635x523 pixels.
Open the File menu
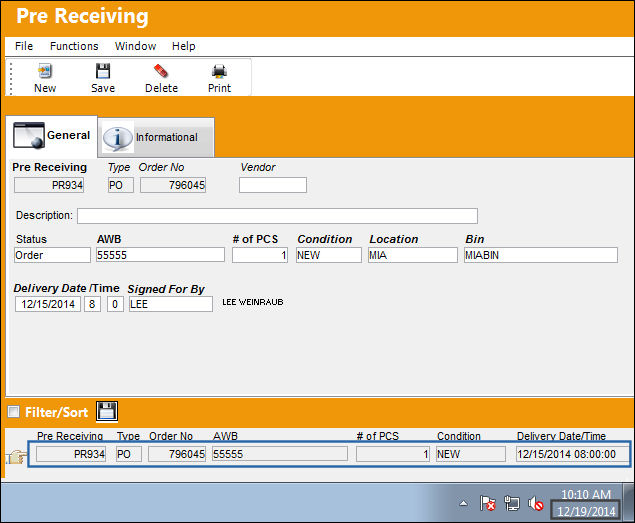point(24,46)
